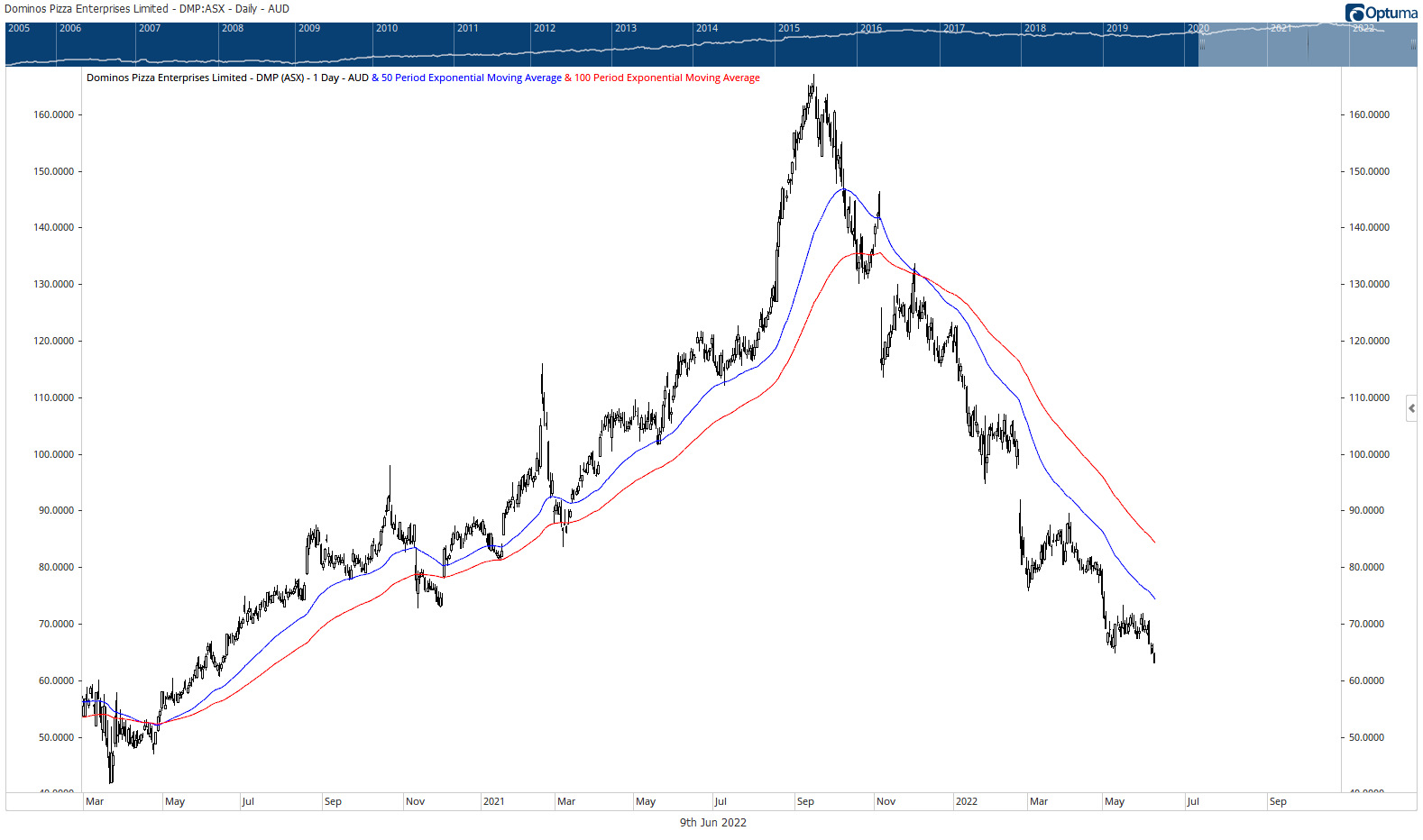This screenshot has height=840, width=1423.
Task: Click 2006 in the overview timeline
Action: coord(70,29)
